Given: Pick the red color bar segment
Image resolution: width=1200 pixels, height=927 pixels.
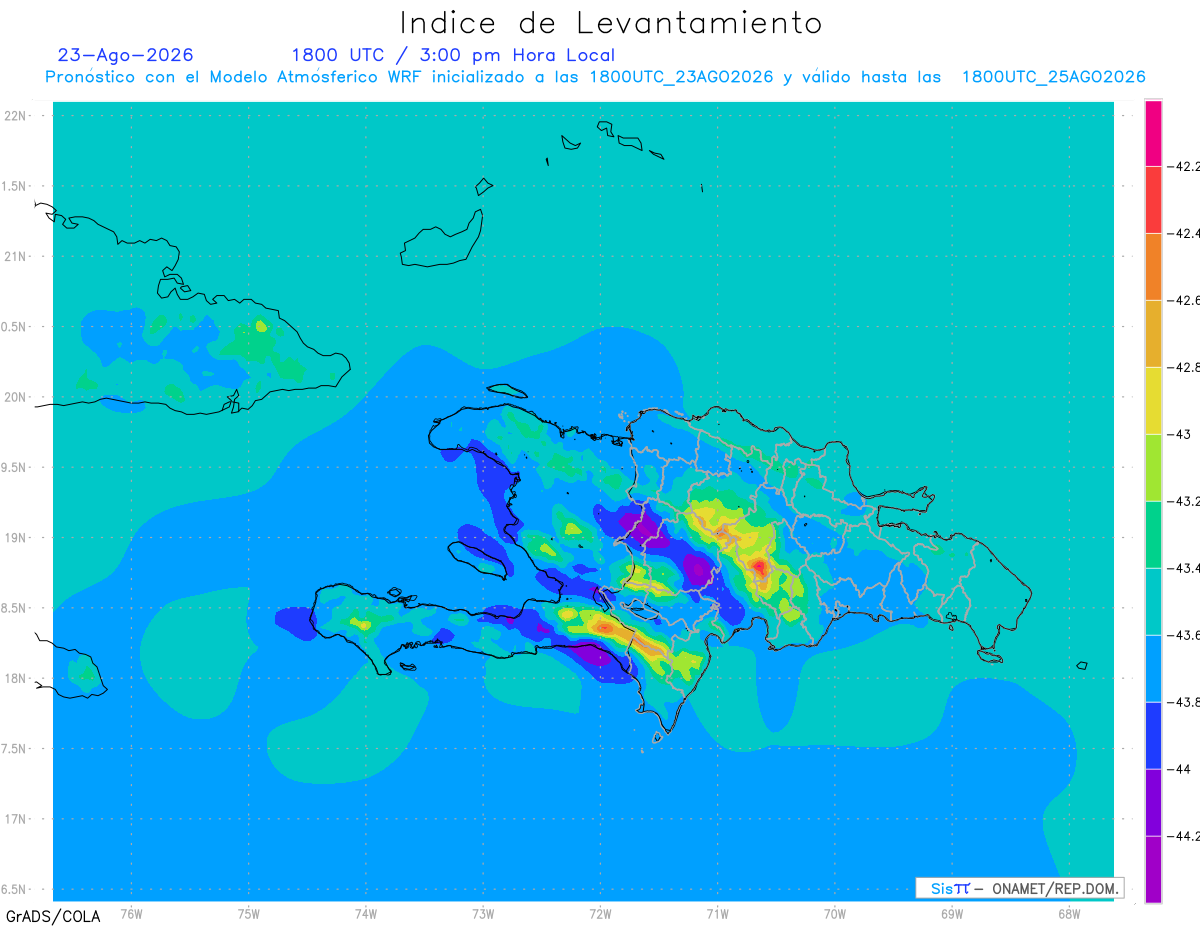Looking at the screenshot, I should 1153,199.
